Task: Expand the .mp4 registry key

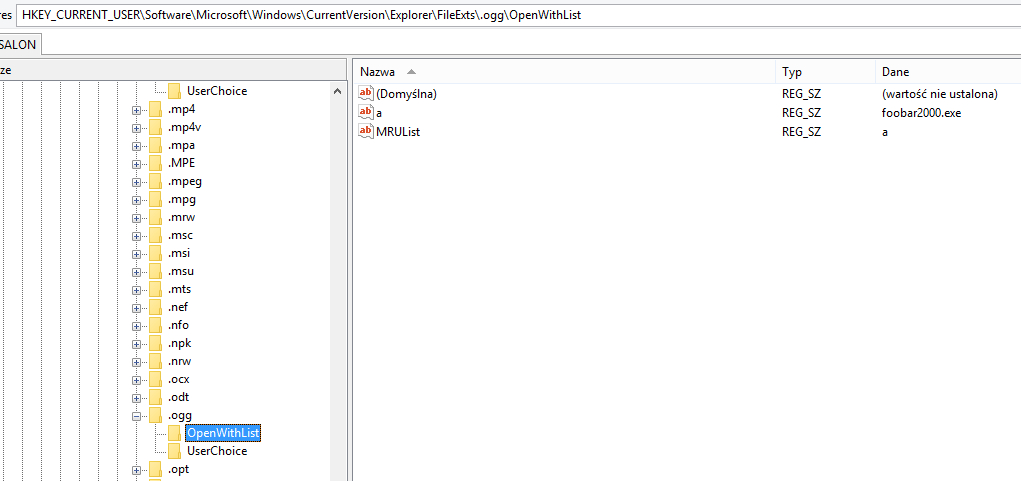Action: tap(136, 110)
